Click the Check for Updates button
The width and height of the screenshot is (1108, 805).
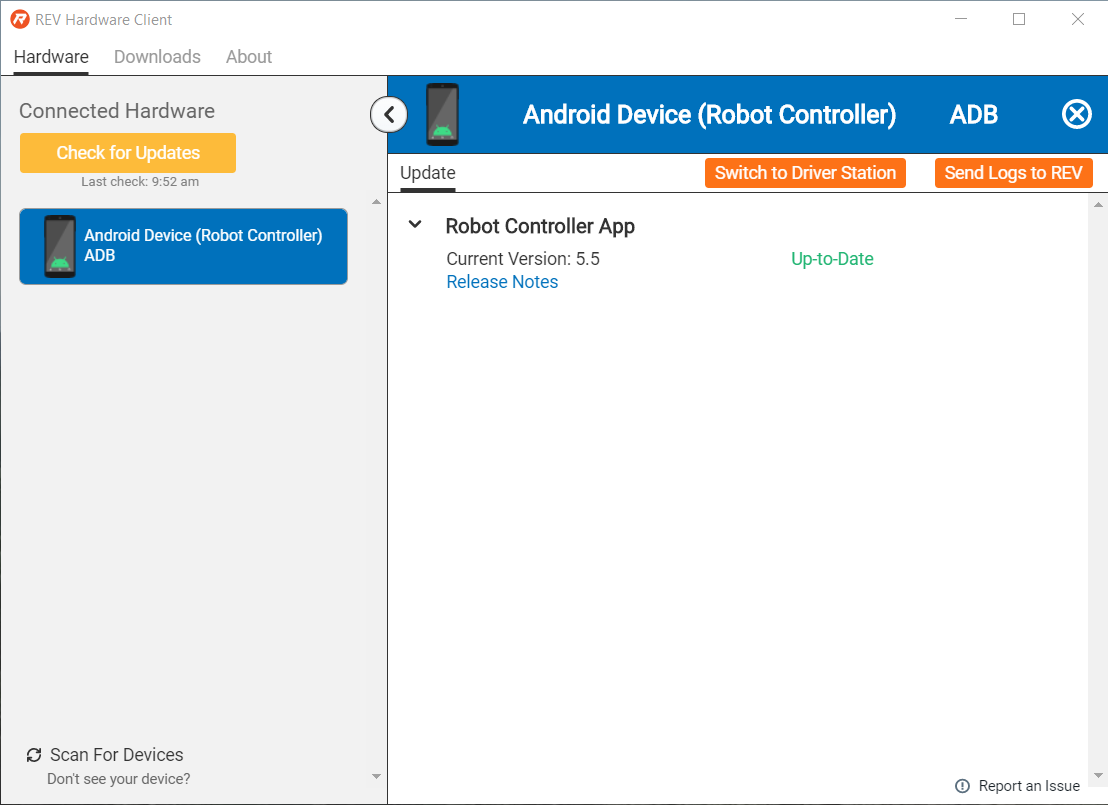128,153
